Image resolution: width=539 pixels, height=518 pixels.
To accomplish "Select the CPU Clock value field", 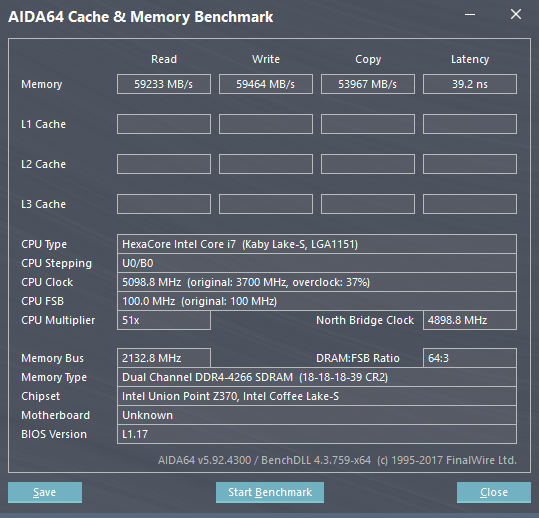I will click(317, 282).
